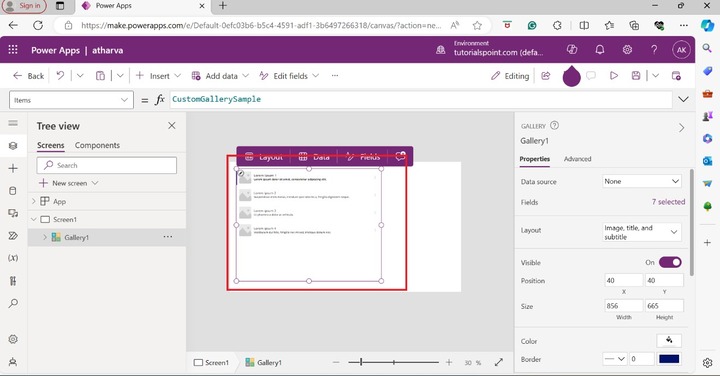Toggle the hamburger menu in left rail
Screen dimensions: 720x376
click(x=13, y=123)
